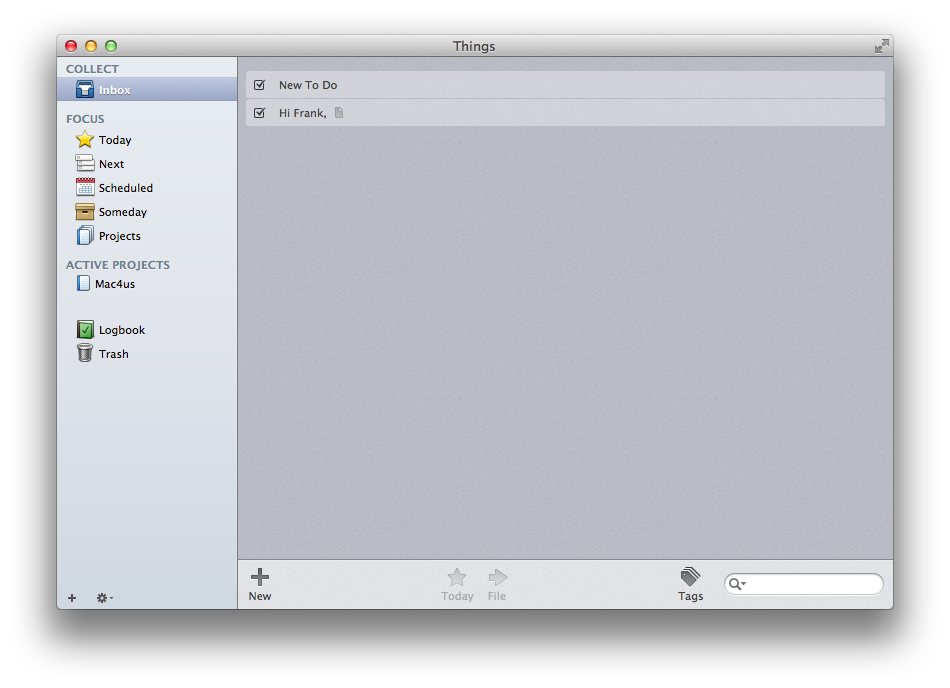Enter full screen with the arrows icon
Viewport: 950px width, 688px height.
pyautogui.click(x=882, y=46)
